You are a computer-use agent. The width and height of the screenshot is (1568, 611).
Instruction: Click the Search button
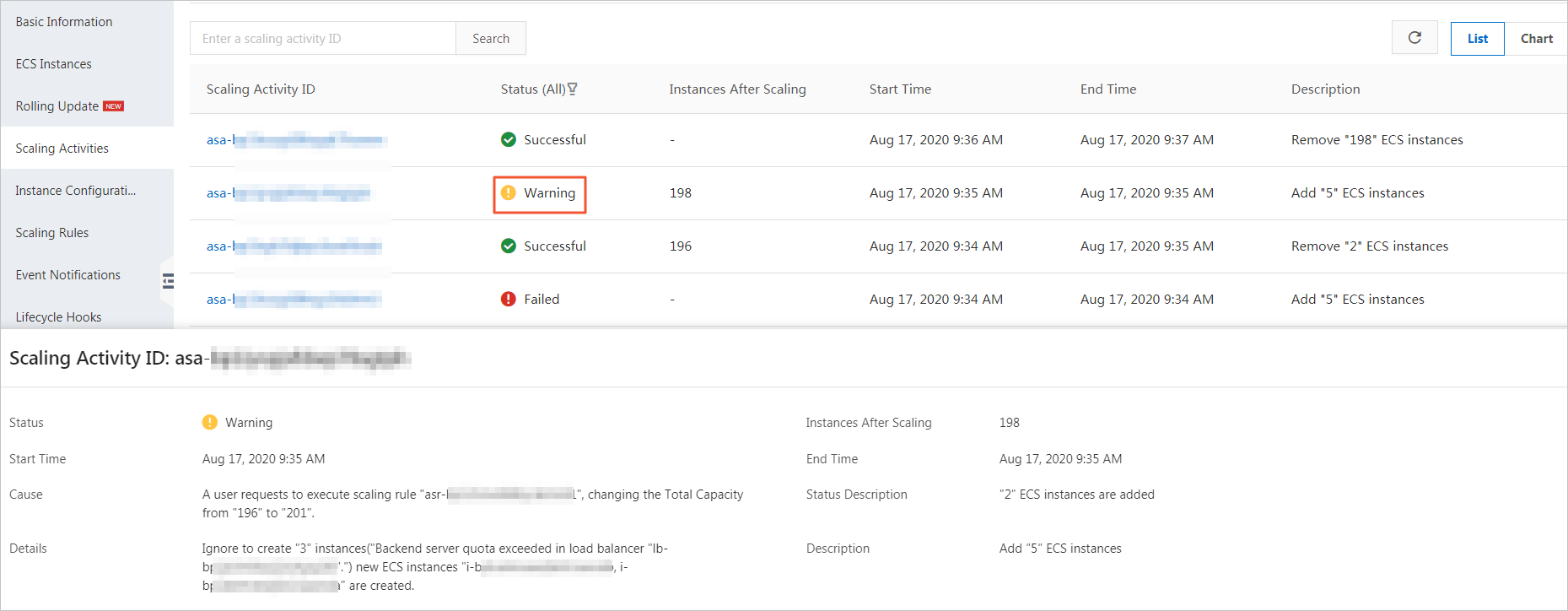(x=491, y=39)
